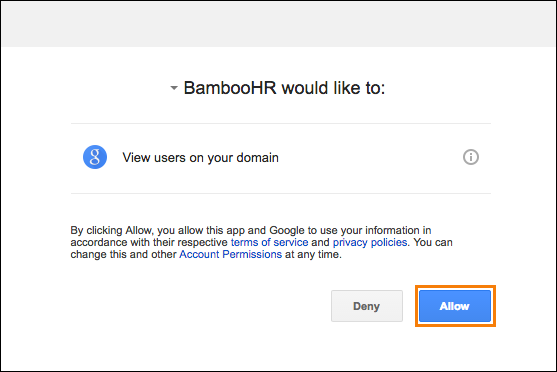The width and height of the screenshot is (557, 372).
Task: Click the blue Allow button
Action: (455, 306)
